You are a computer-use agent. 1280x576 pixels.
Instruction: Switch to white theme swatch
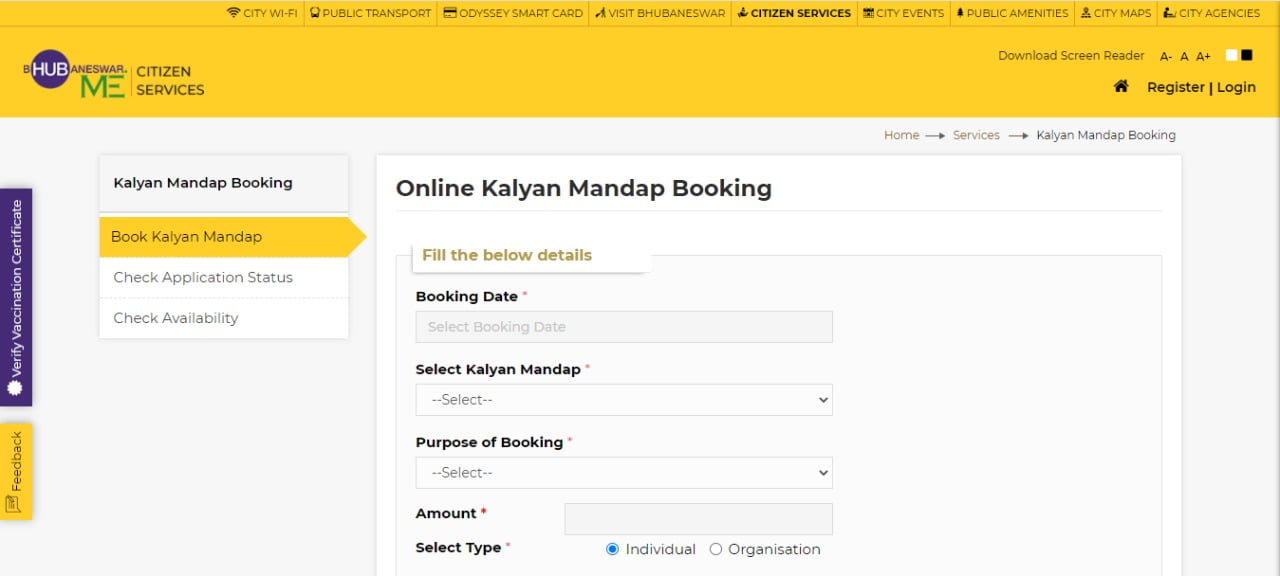click(x=1231, y=55)
